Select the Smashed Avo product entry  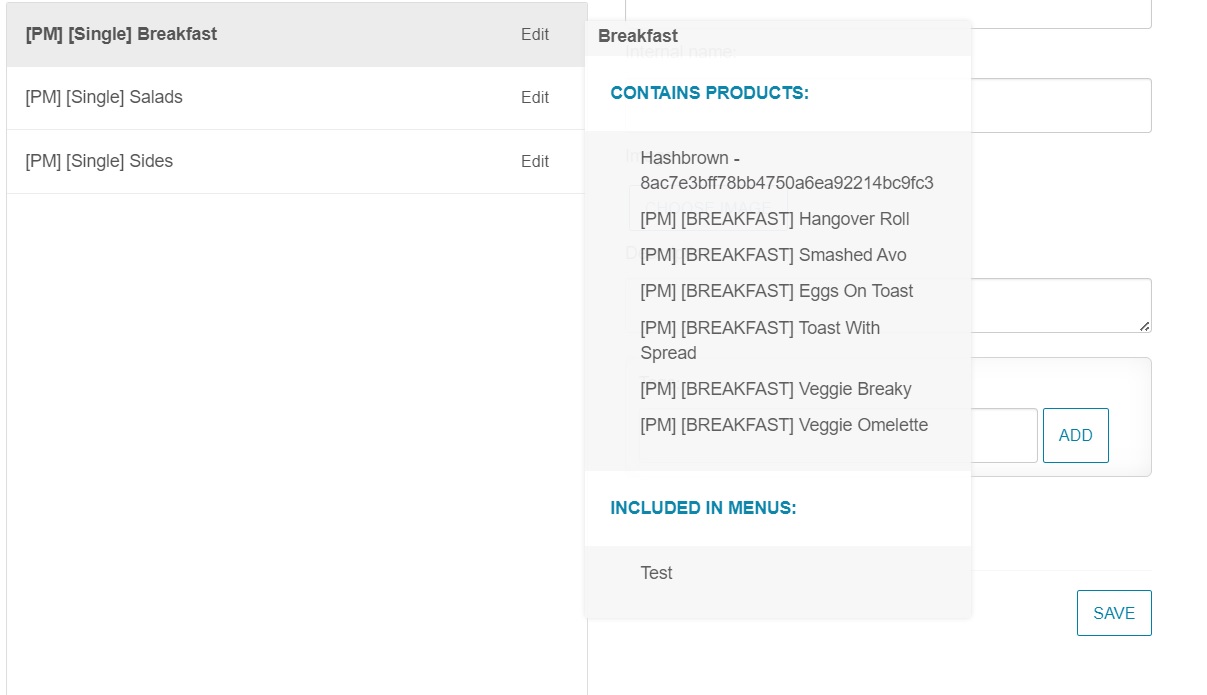click(773, 255)
